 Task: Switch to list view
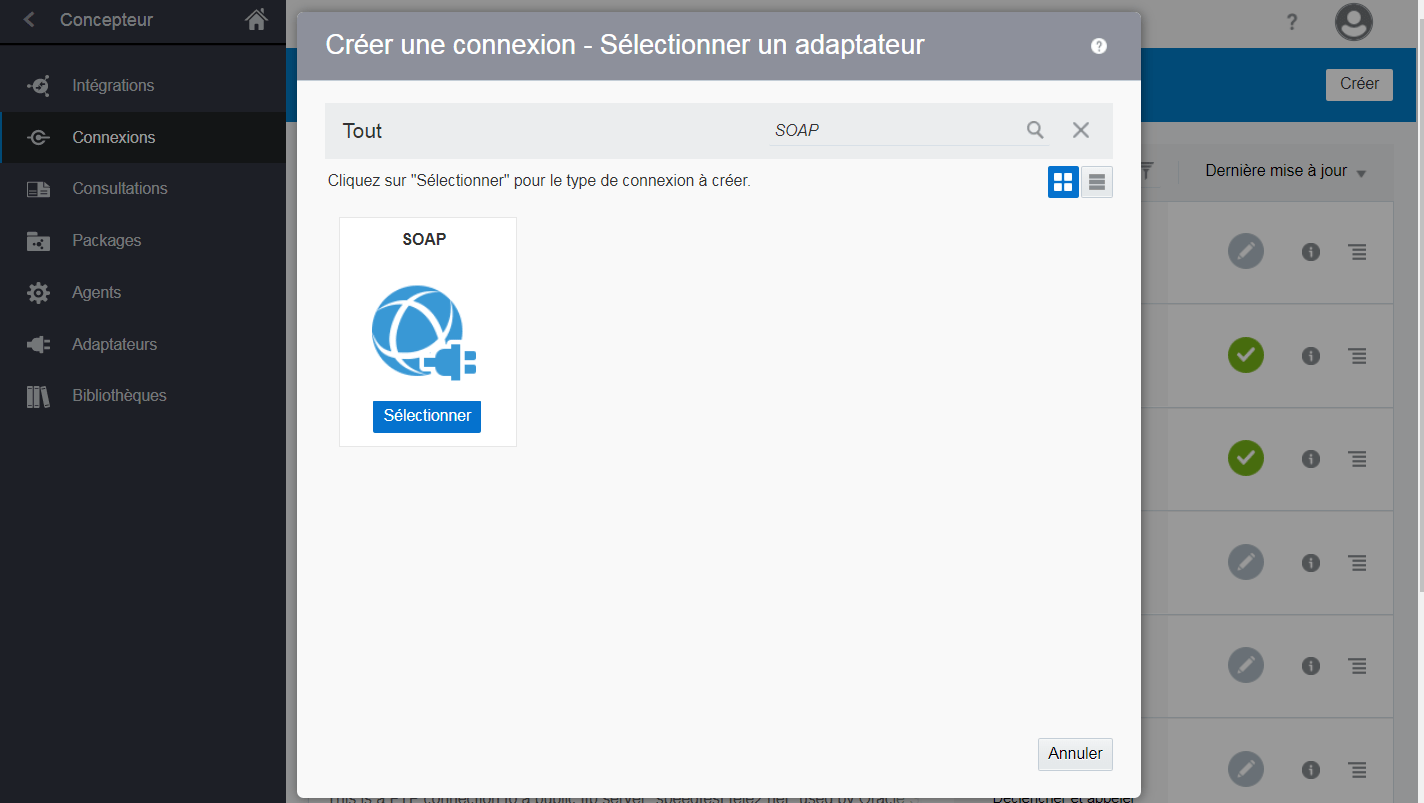click(x=1097, y=182)
